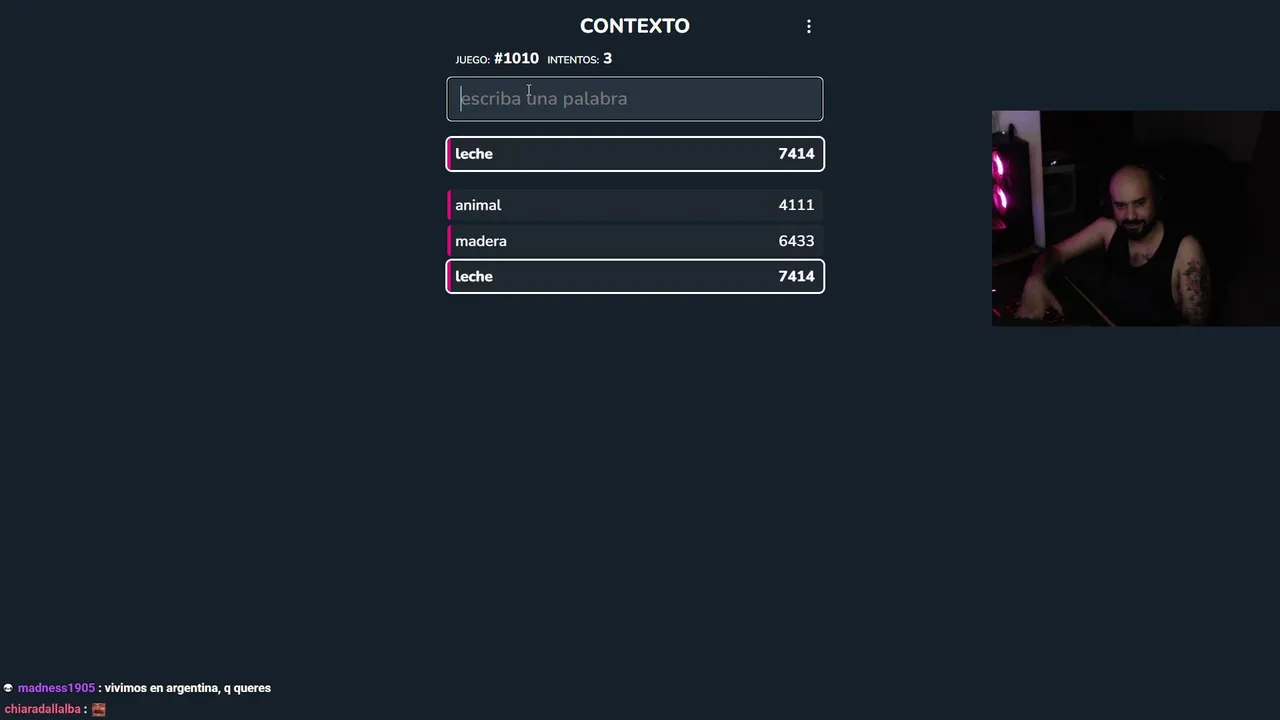The width and height of the screenshot is (1280, 720).
Task: Click the emote in chiaradallalba's chat message
Action: coord(99,709)
